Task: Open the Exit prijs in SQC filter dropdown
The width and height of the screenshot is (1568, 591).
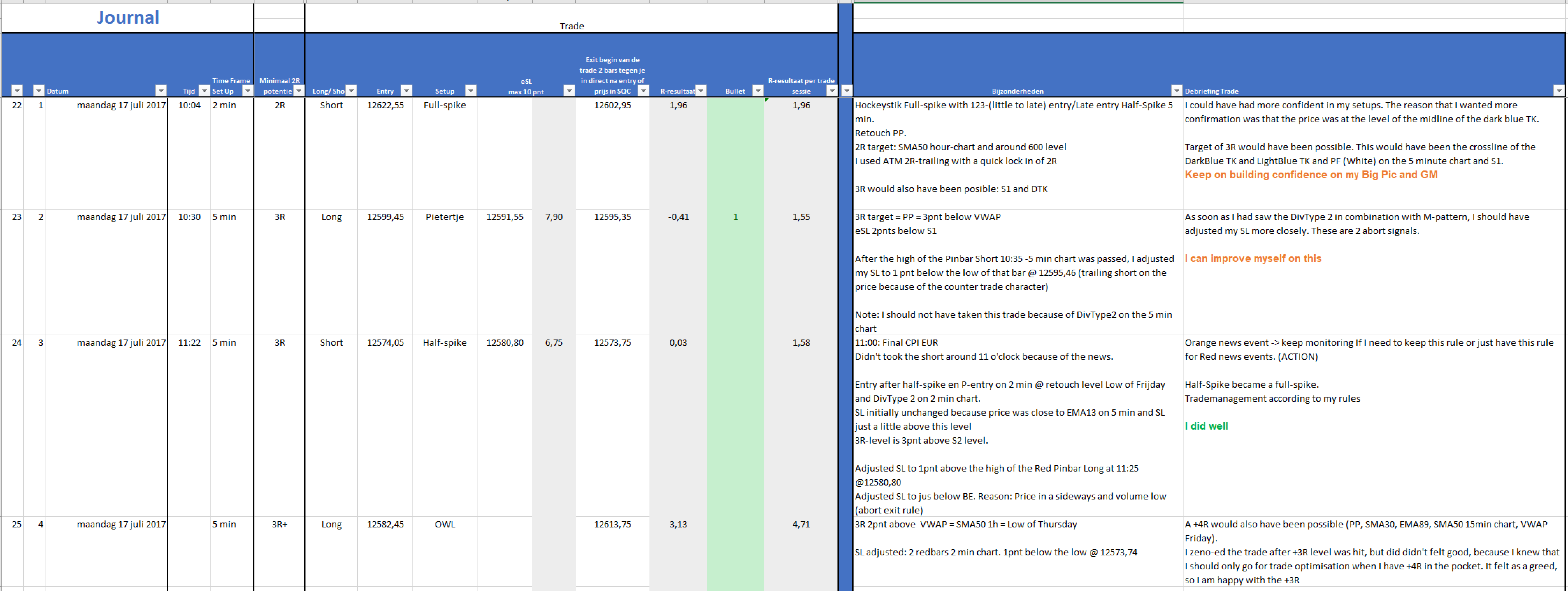Action: (x=643, y=90)
